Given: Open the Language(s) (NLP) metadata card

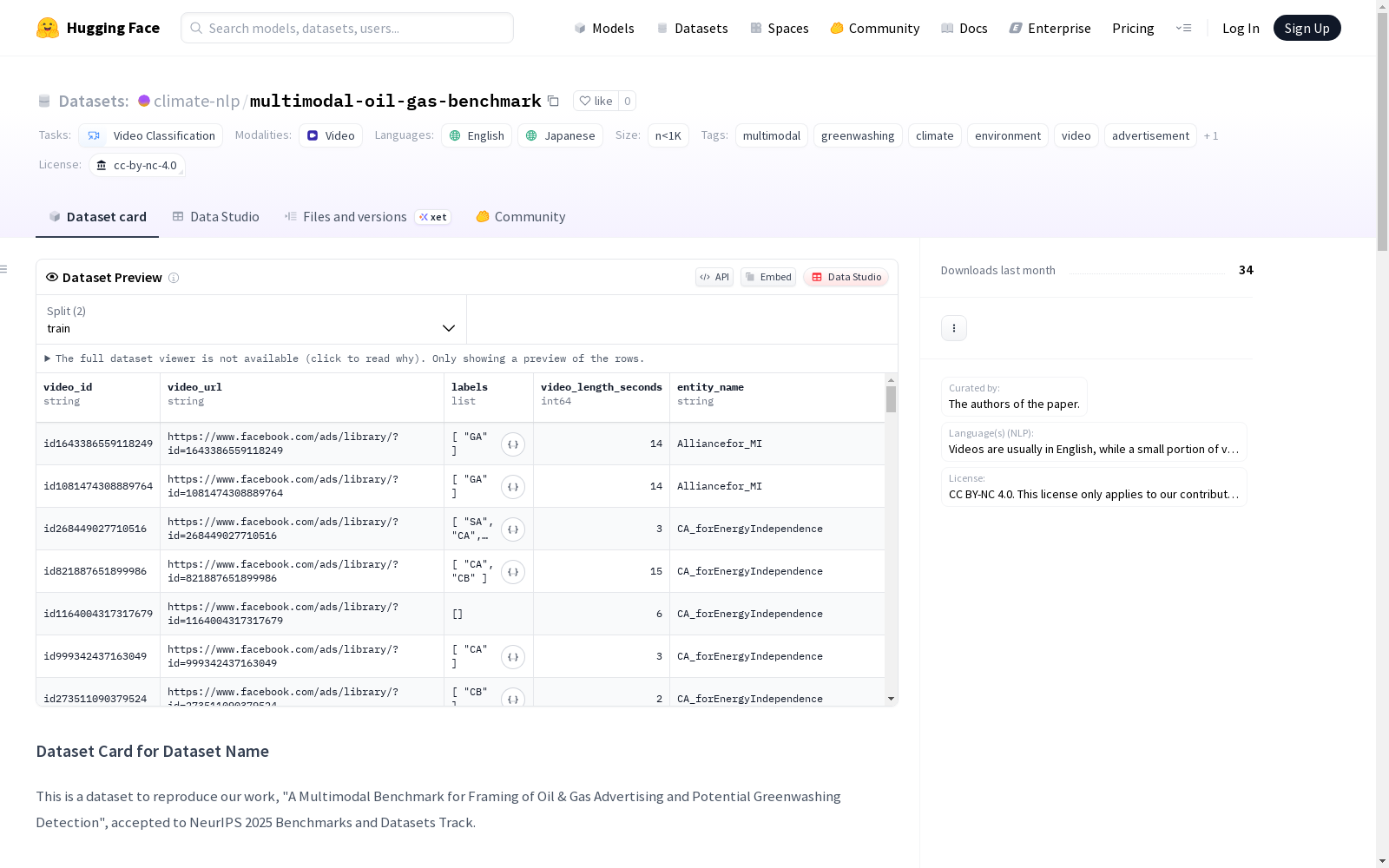Looking at the screenshot, I should point(1094,442).
